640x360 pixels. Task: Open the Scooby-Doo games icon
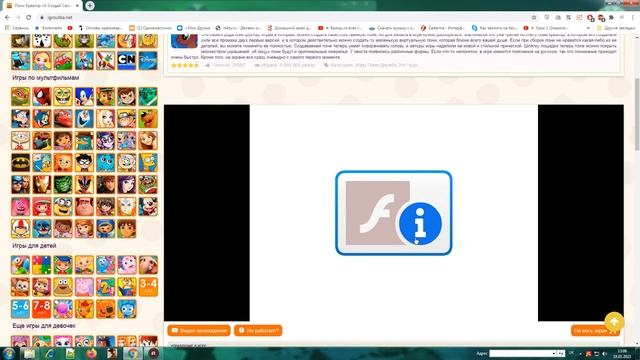pos(148,118)
